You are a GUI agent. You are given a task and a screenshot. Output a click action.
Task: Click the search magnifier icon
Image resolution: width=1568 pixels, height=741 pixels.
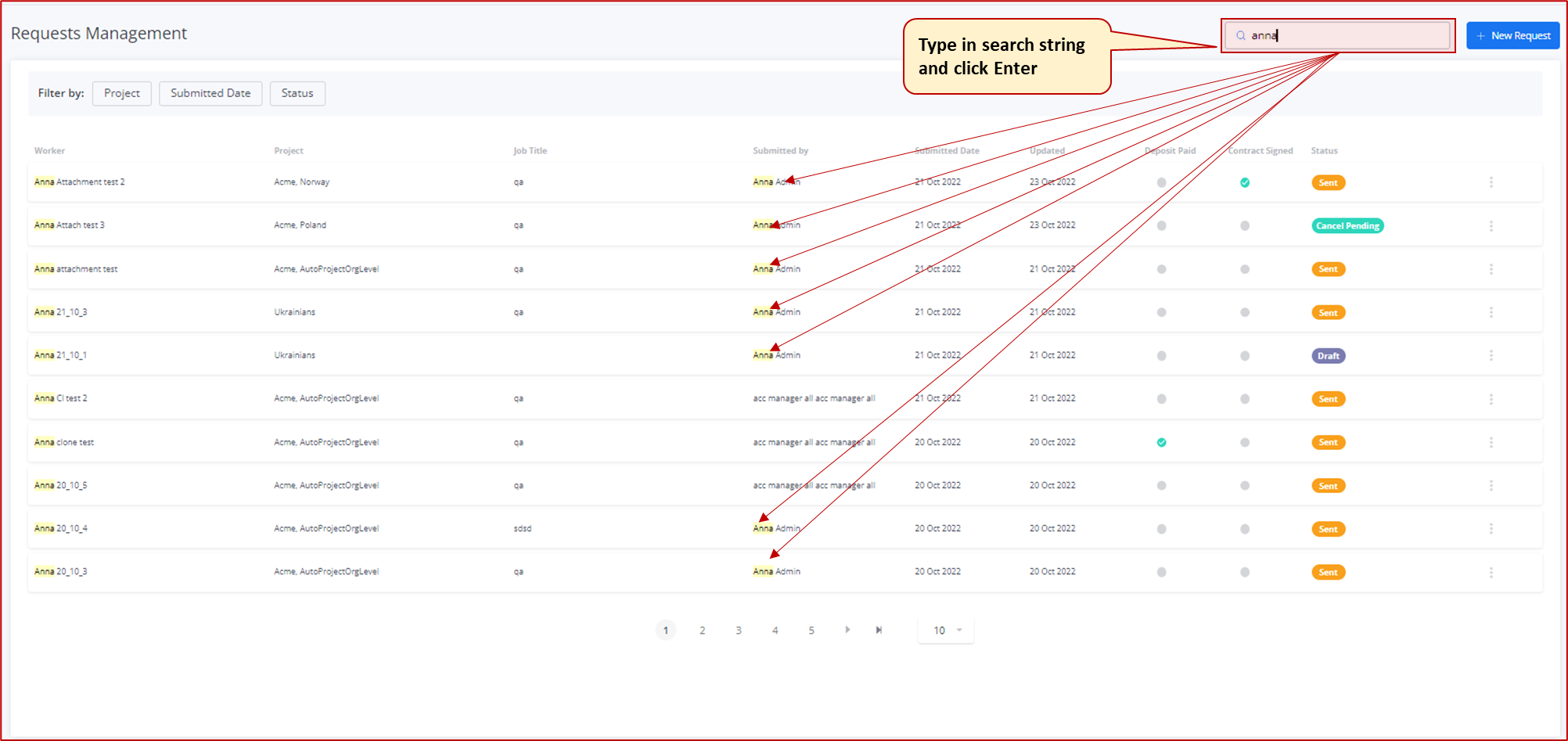[1239, 35]
